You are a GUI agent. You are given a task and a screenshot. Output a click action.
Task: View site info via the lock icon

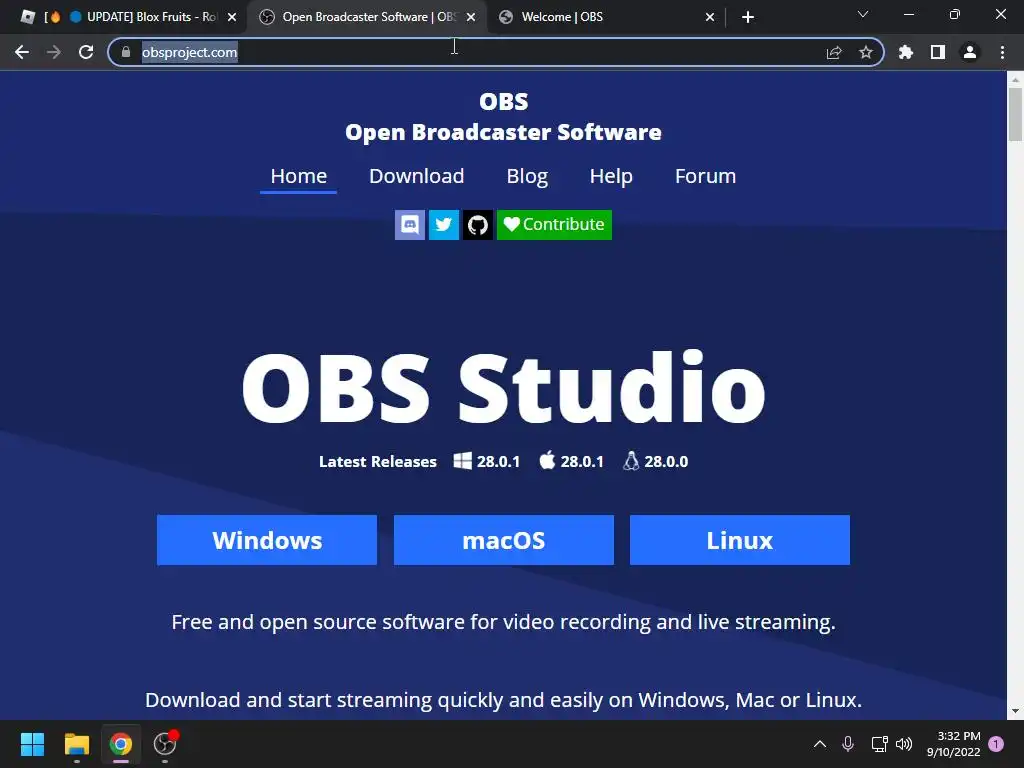126,52
